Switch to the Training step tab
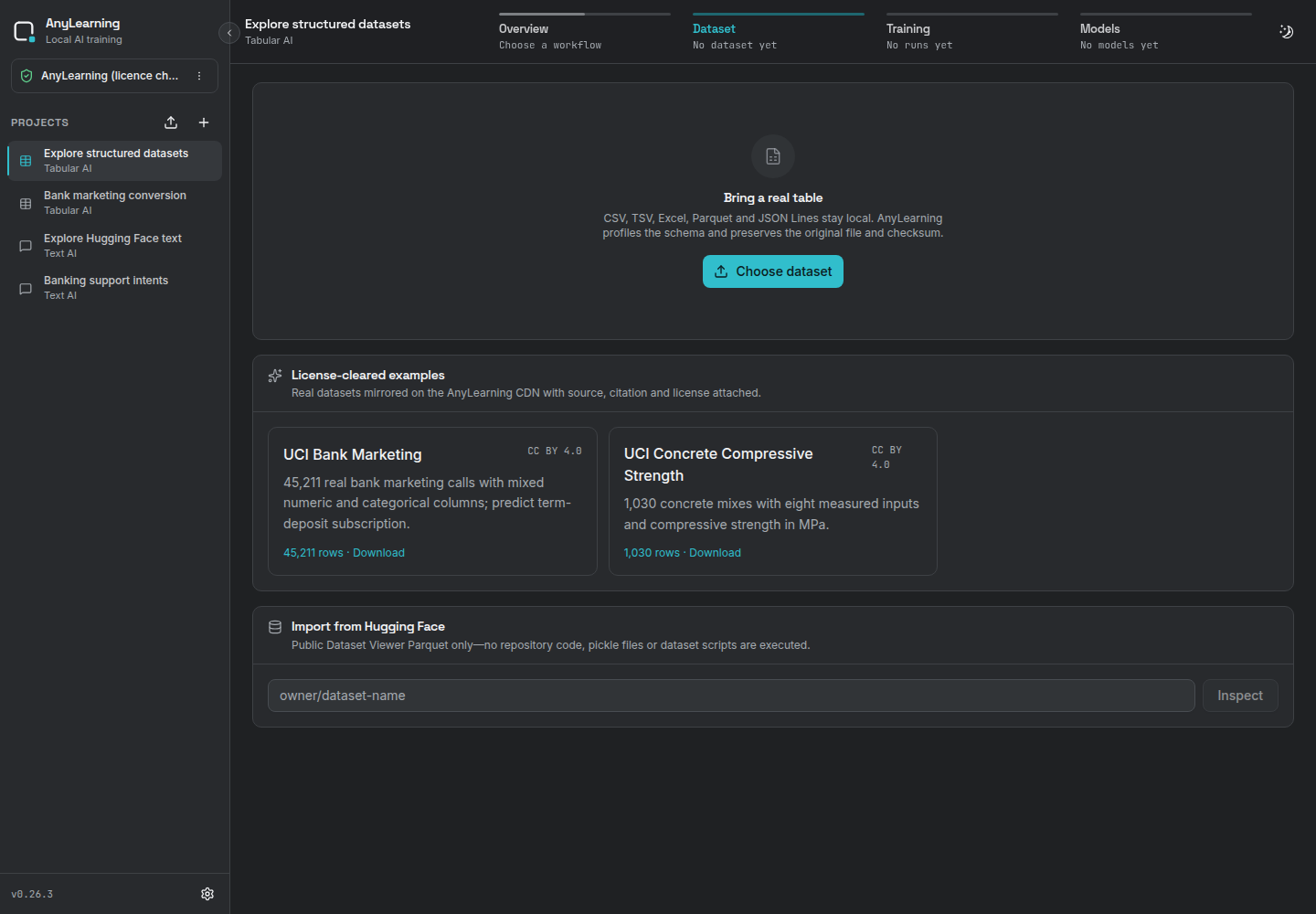The width and height of the screenshot is (1316, 914). coord(972,33)
